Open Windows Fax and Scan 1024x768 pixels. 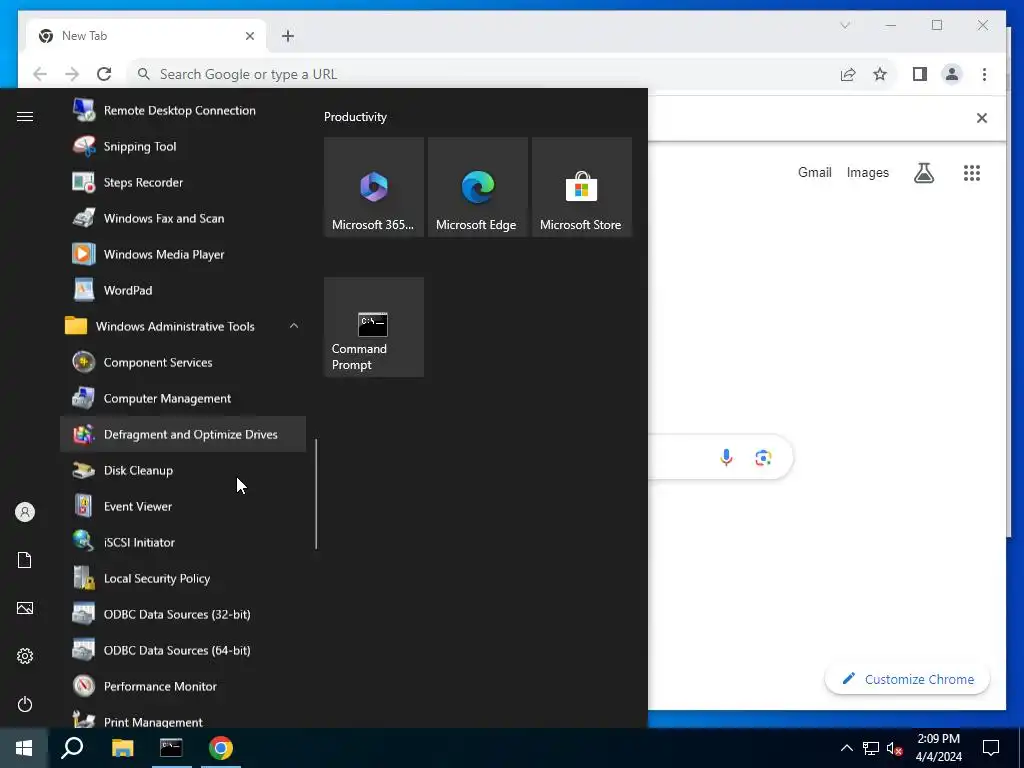pyautogui.click(x=183, y=218)
